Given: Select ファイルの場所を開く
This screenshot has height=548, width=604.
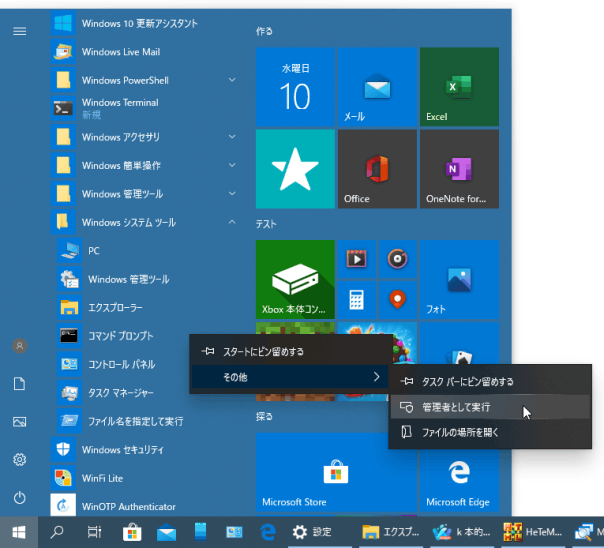Looking at the screenshot, I should (x=491, y=432).
